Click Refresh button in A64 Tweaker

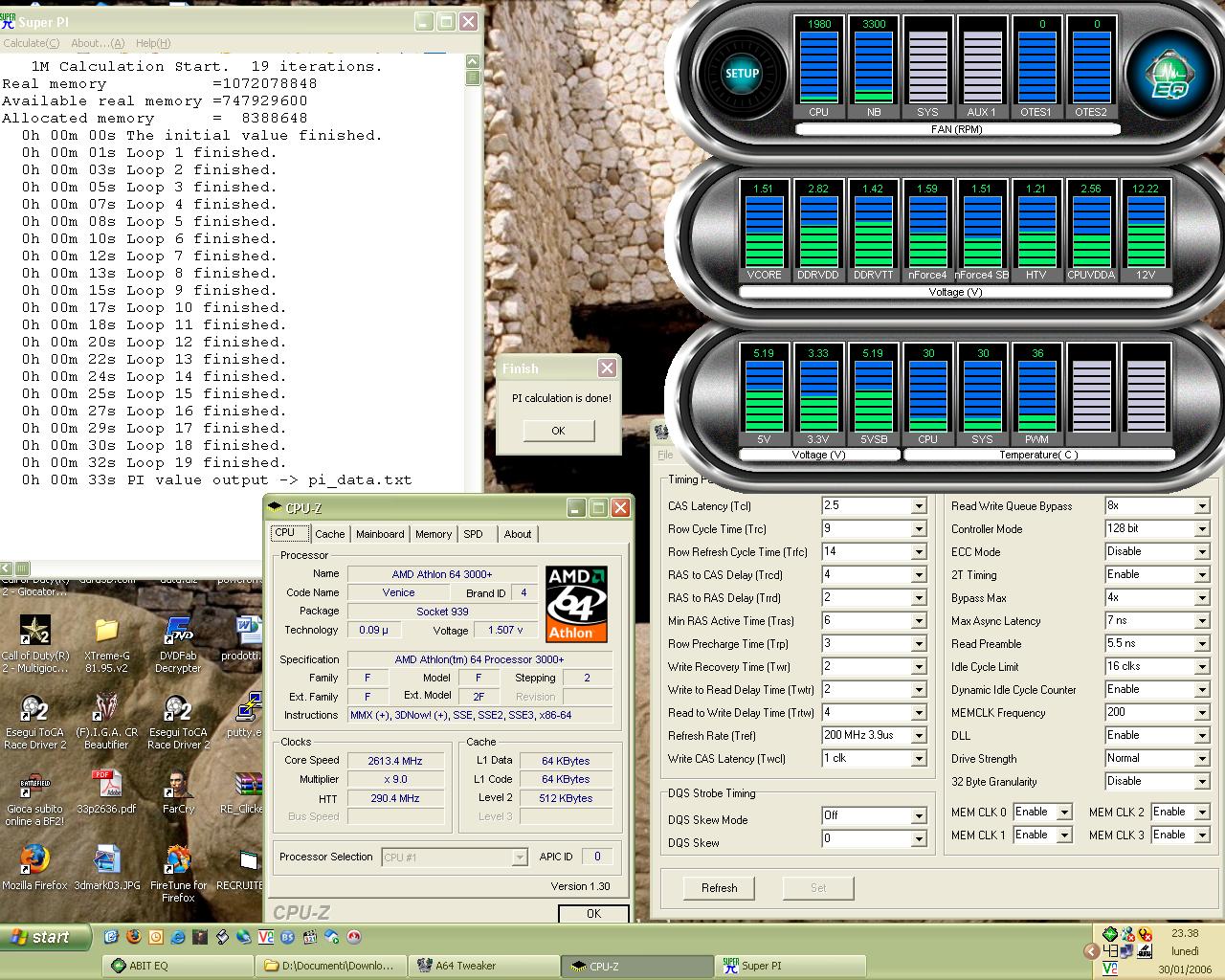[720, 888]
